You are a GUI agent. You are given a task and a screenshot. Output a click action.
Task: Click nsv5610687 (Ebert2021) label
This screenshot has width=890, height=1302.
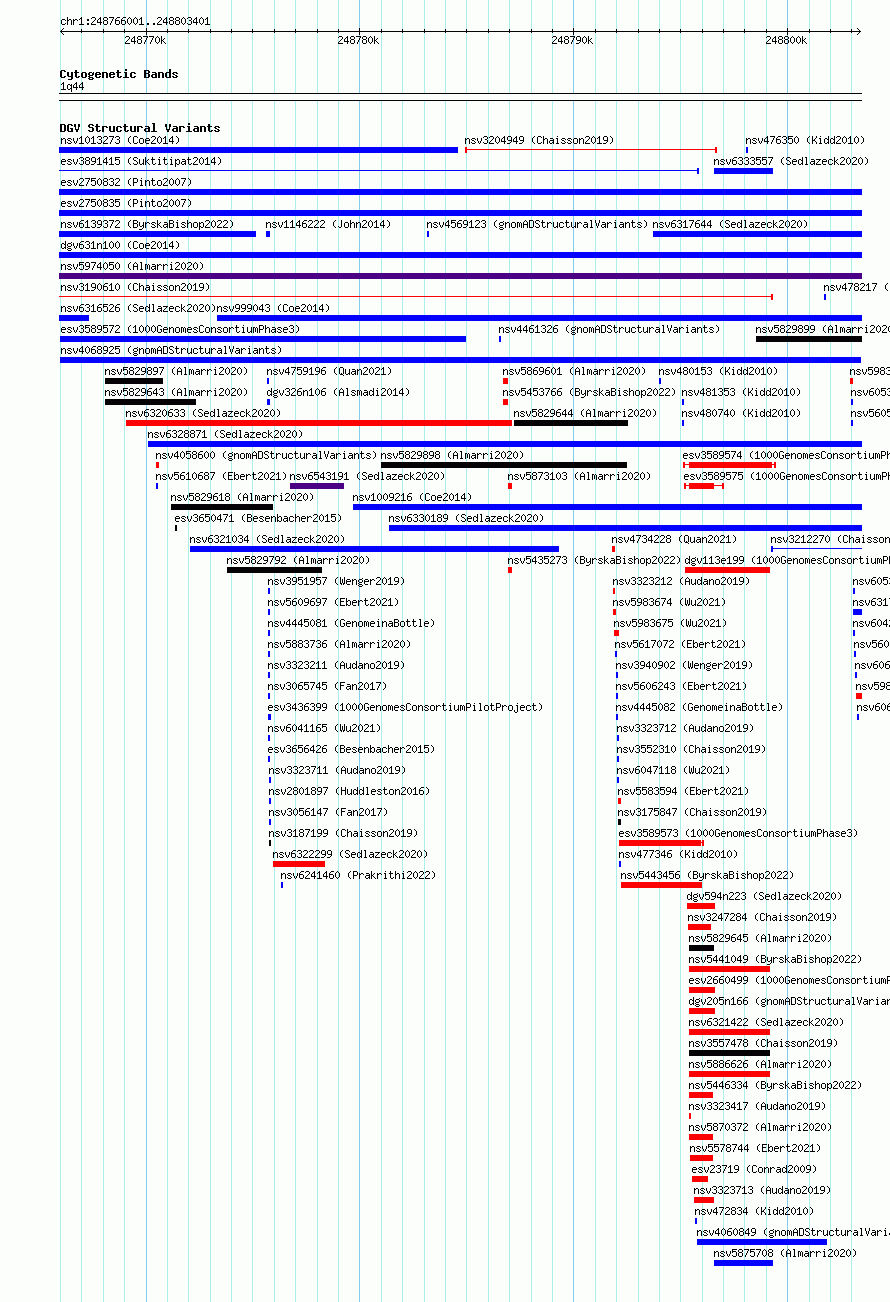click(x=221, y=476)
